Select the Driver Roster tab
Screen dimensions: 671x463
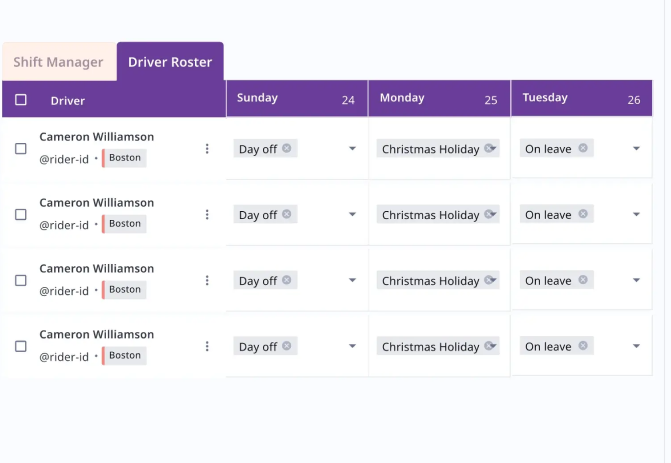pyautogui.click(x=170, y=62)
